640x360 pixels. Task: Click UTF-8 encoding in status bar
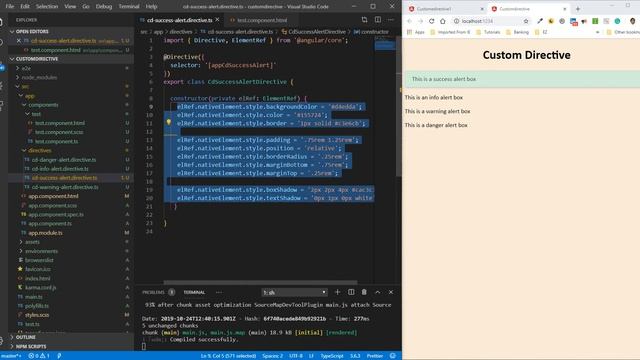296,356
